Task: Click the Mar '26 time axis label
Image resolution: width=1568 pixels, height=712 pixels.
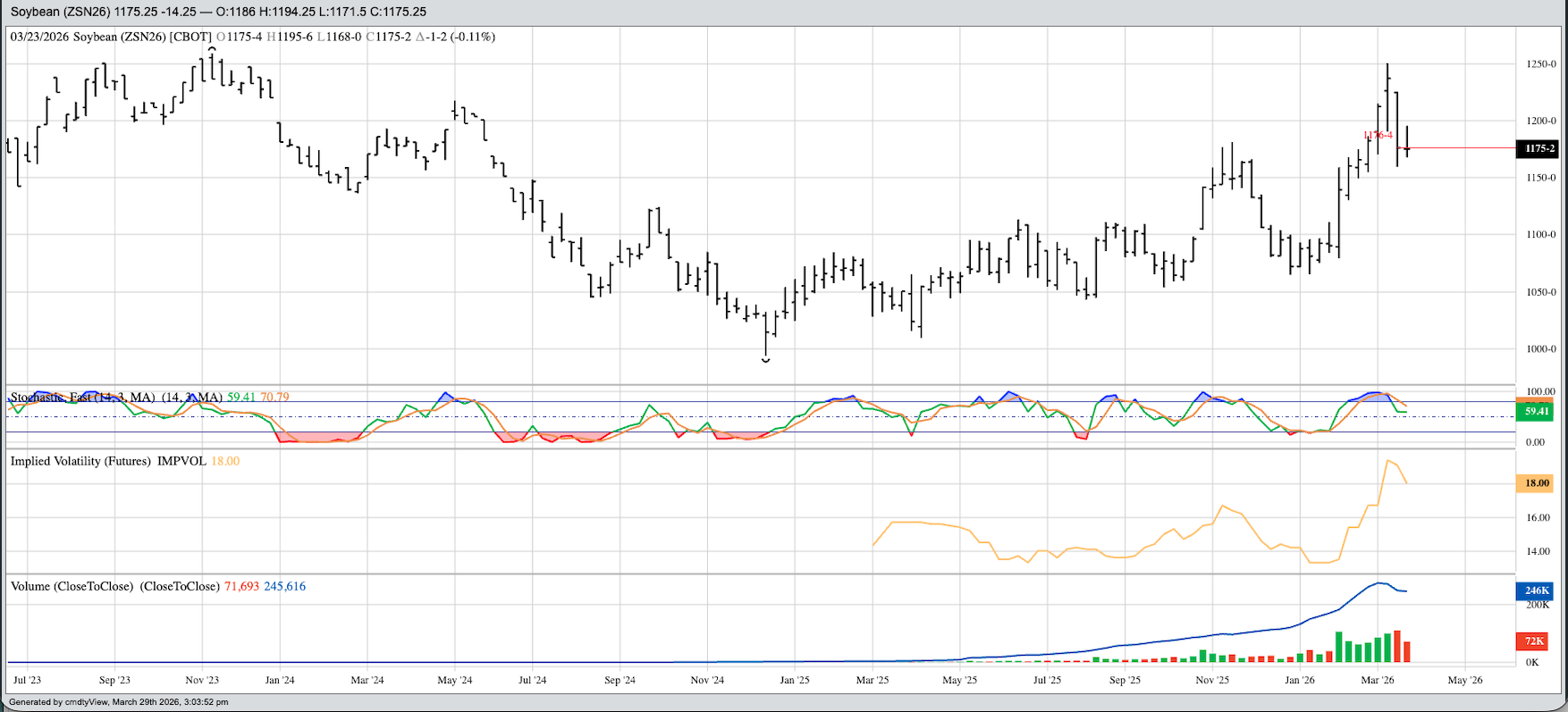Action: point(1378,680)
